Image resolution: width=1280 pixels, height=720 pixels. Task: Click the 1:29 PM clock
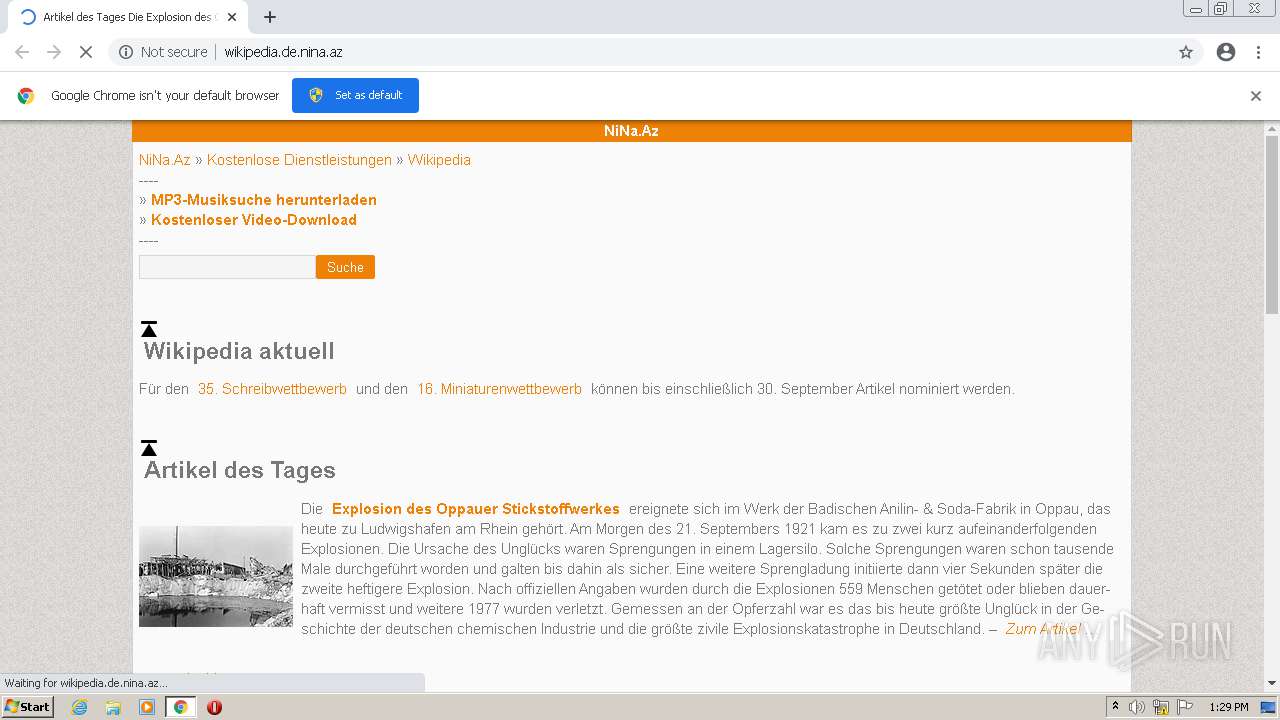click(x=1229, y=707)
